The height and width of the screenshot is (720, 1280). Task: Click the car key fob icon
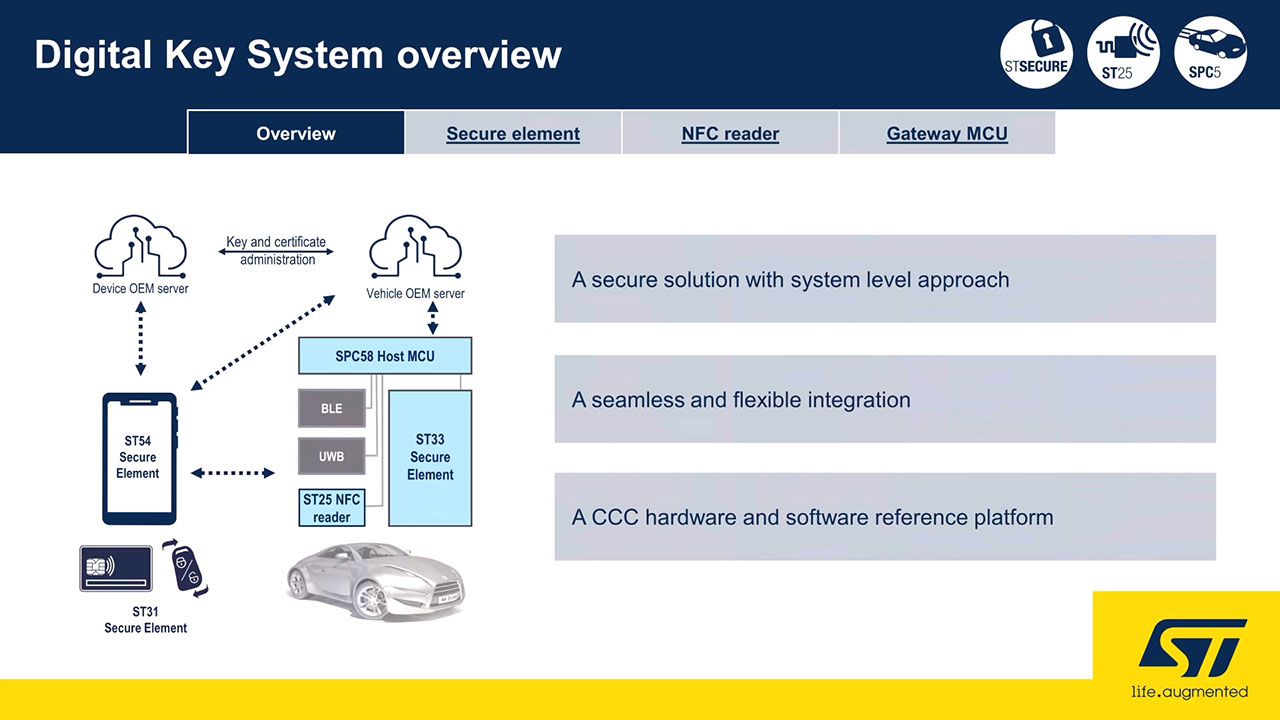click(x=187, y=570)
